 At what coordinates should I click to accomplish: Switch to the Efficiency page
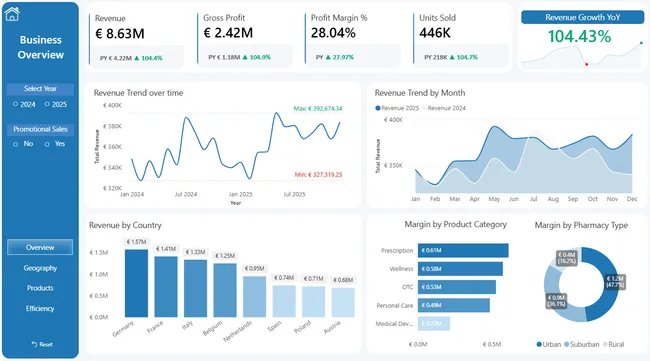coord(40,308)
